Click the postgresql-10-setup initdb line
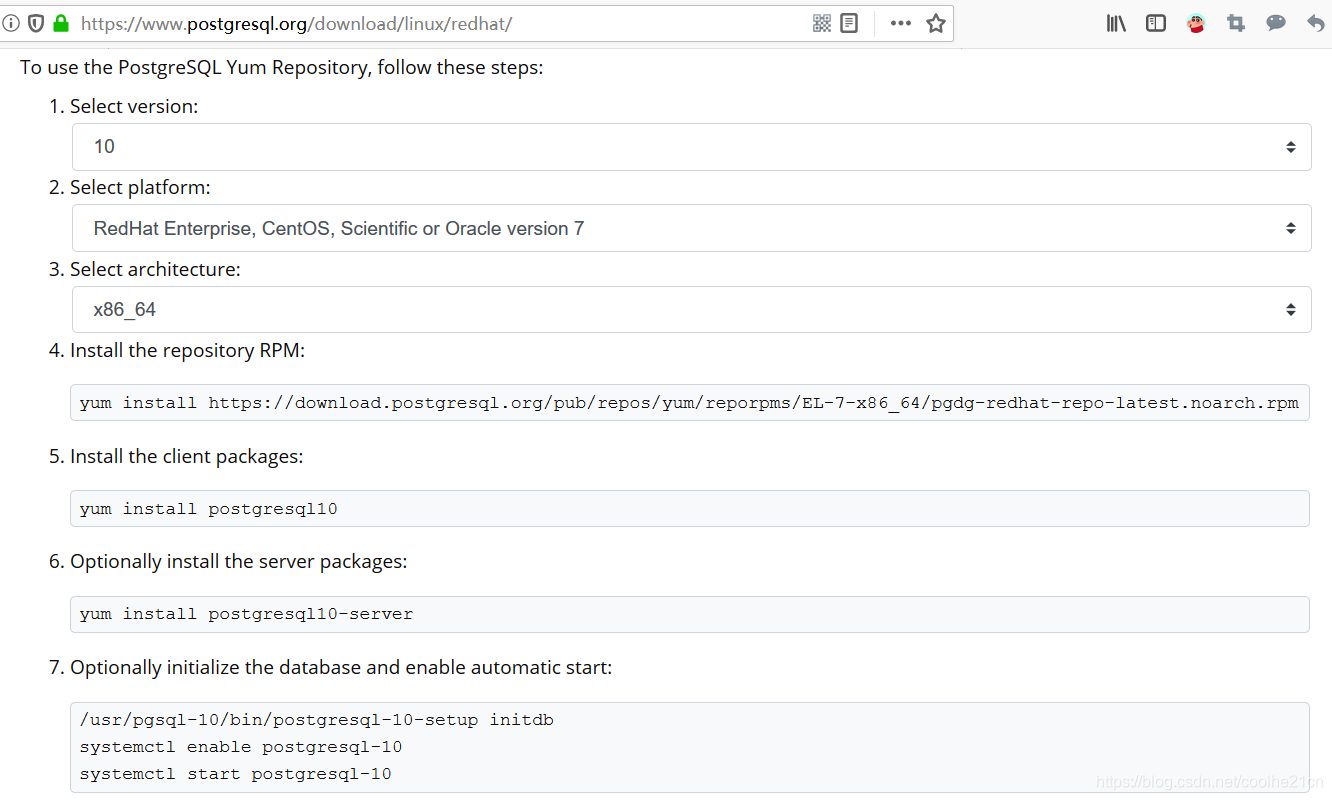Screen dimensions: 1332x800 (317, 720)
